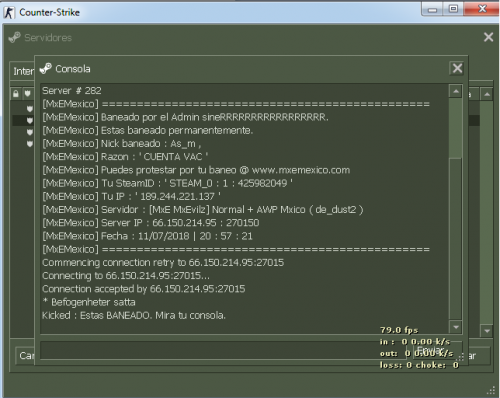Screen dimensions: 500x398
Task: Sort servers by the padlock column header
Action: coord(16,94)
